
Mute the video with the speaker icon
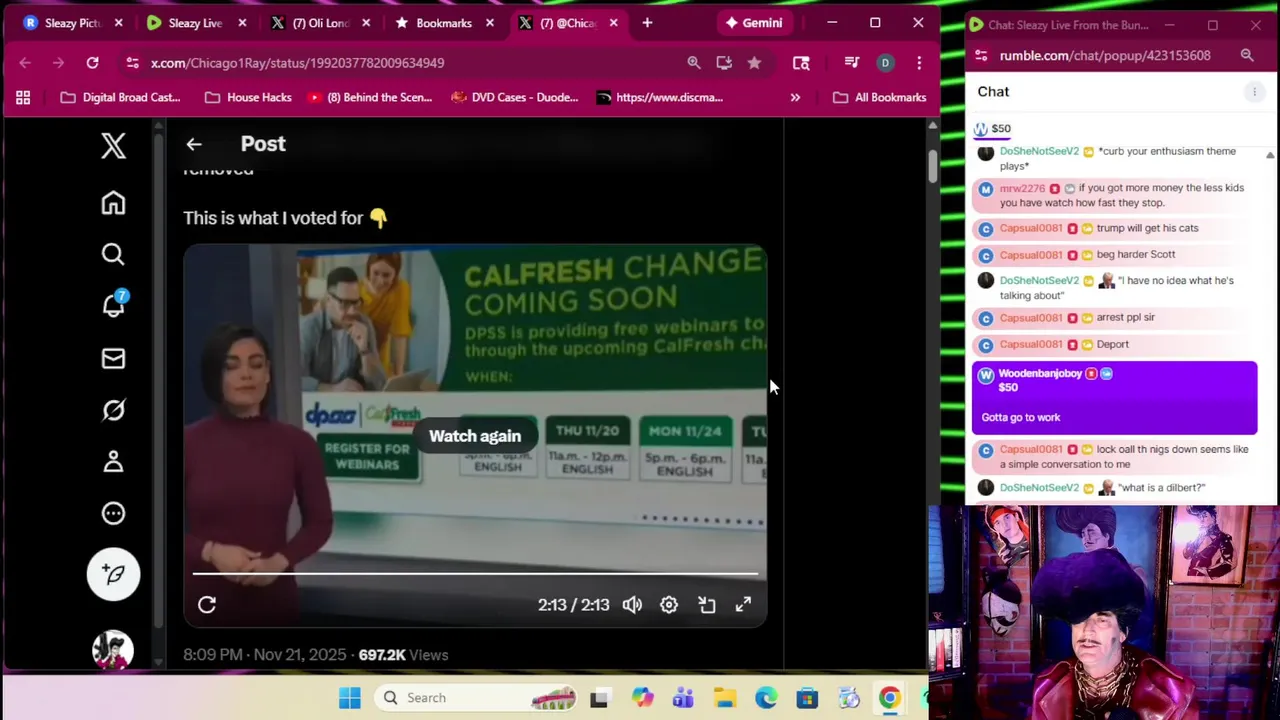[632, 605]
